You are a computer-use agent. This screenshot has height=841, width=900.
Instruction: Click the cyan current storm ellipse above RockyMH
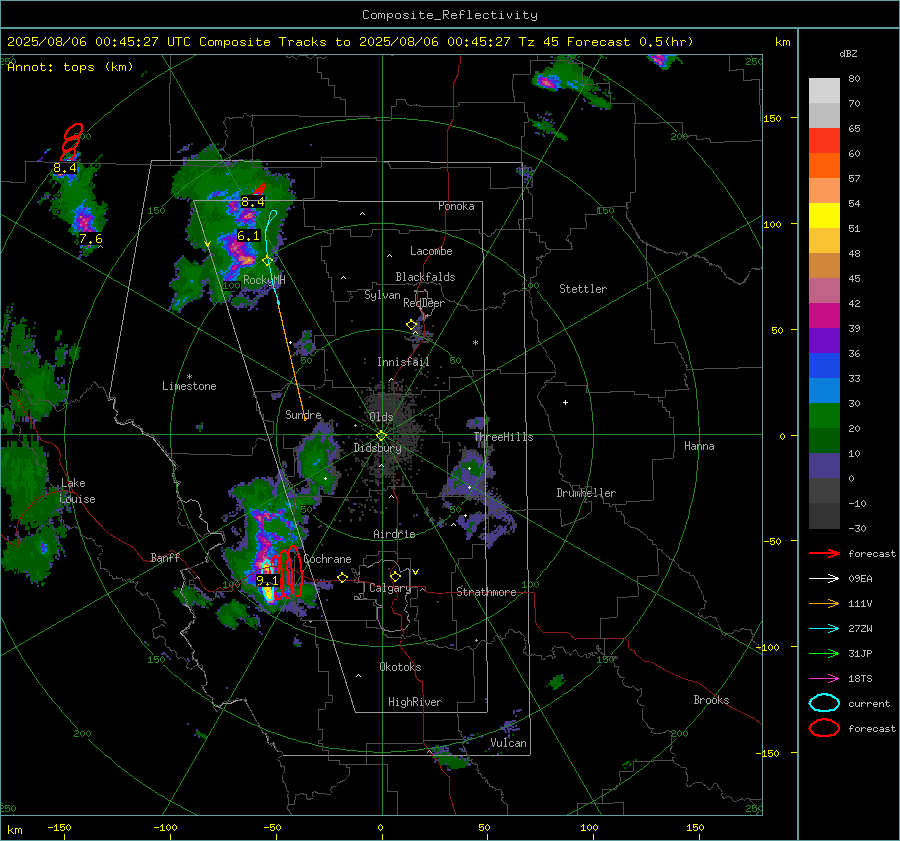[273, 216]
